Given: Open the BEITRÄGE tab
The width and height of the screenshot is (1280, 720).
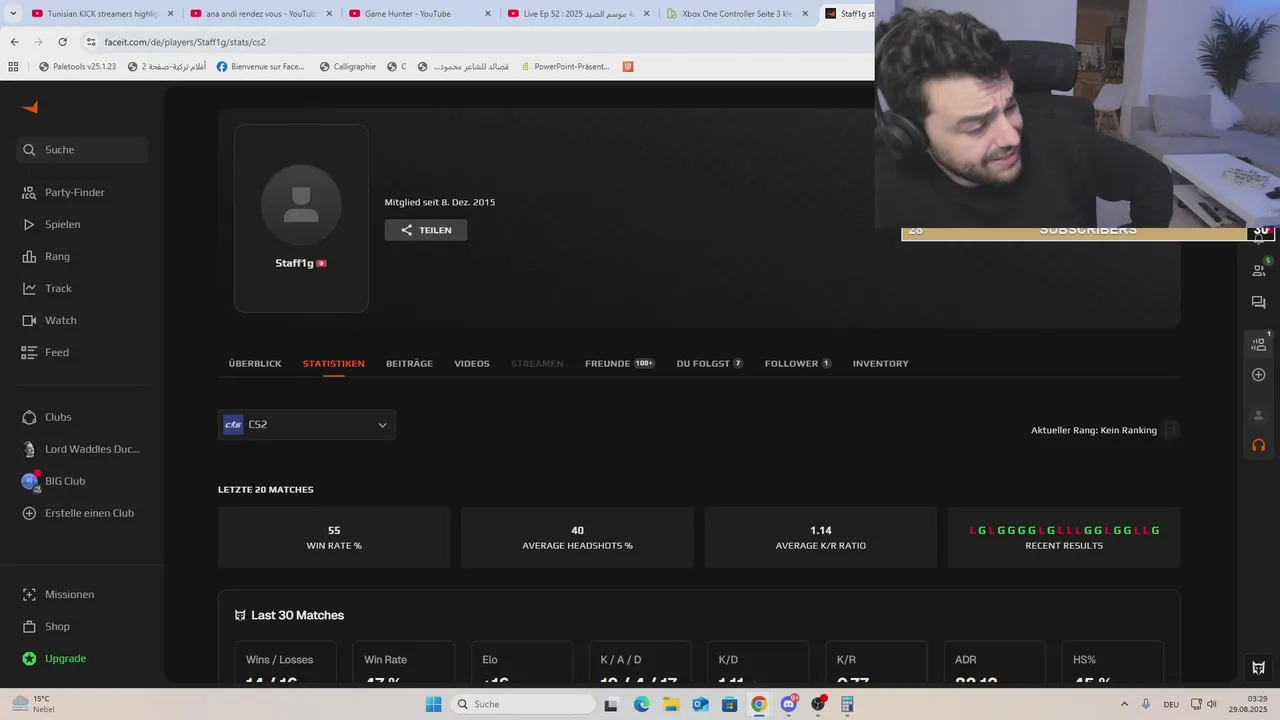Looking at the screenshot, I should point(409,364).
